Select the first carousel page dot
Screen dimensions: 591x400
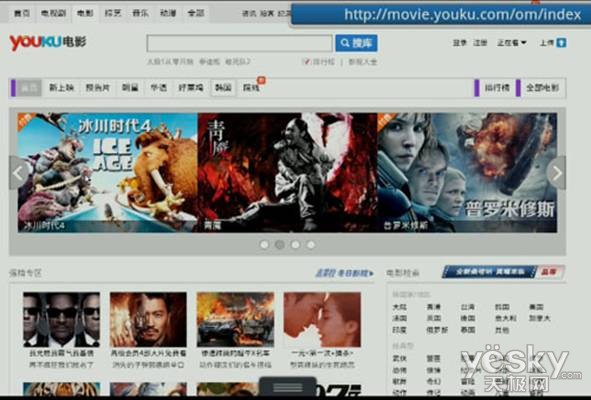pyautogui.click(x=264, y=245)
